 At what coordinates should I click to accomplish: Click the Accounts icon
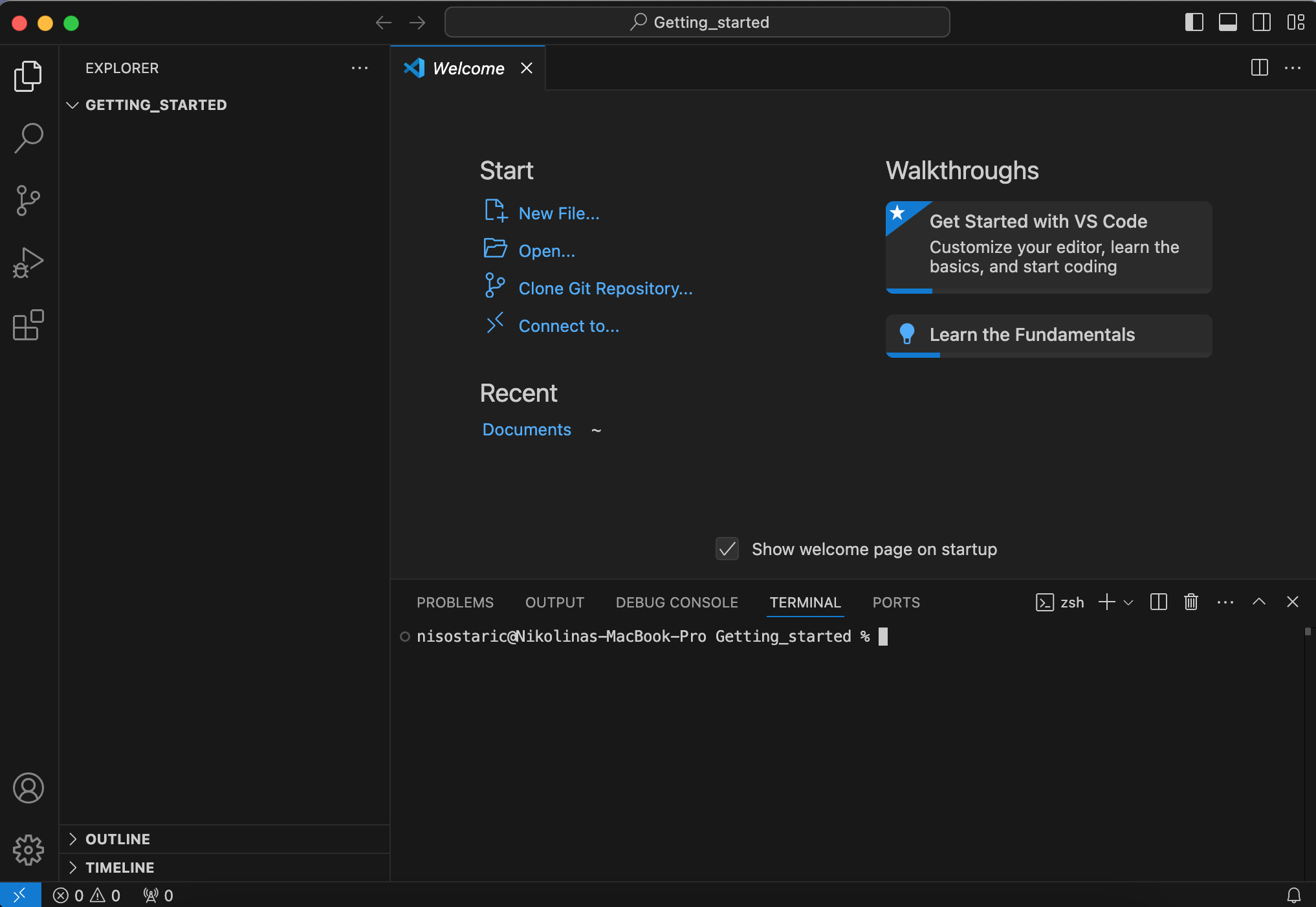point(28,788)
